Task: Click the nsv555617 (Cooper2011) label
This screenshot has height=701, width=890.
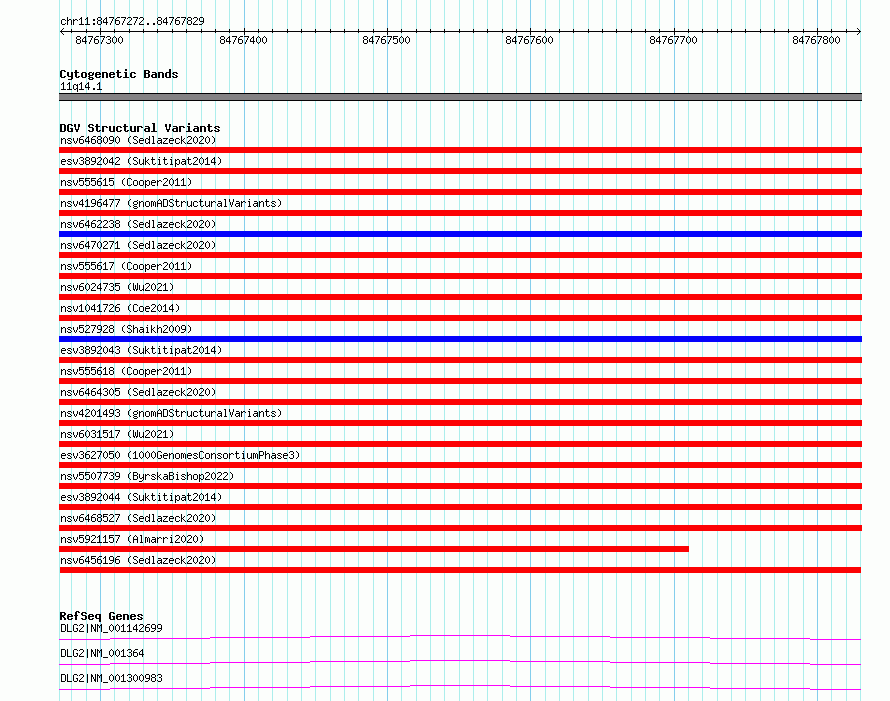Action: 126,266
